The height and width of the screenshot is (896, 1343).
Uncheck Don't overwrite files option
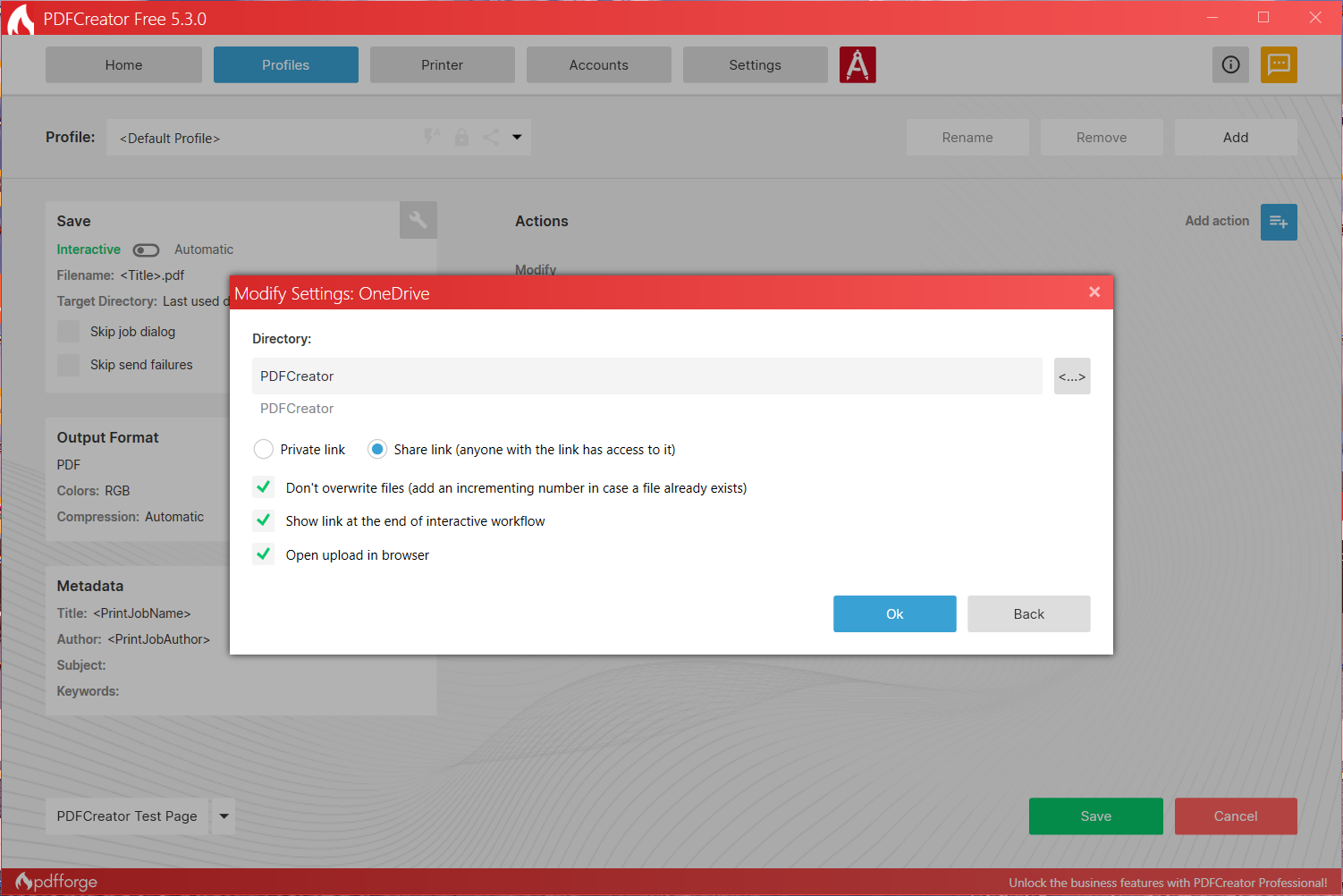(263, 487)
